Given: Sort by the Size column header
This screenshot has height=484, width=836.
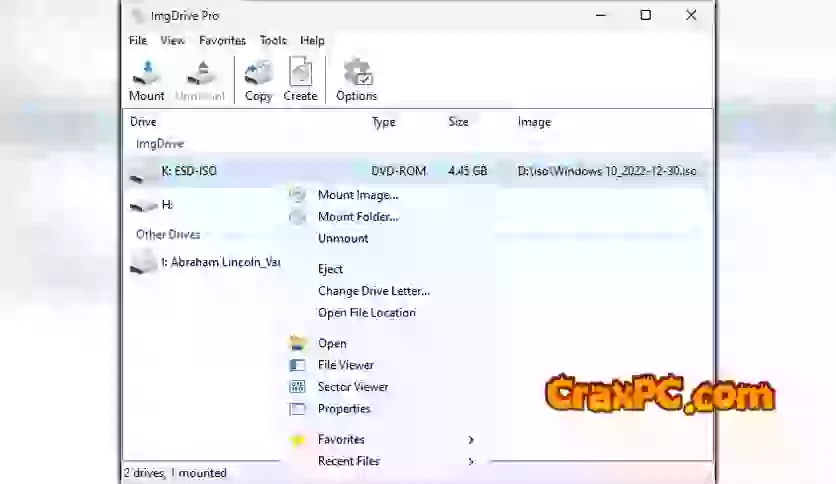Looking at the screenshot, I should [x=458, y=122].
